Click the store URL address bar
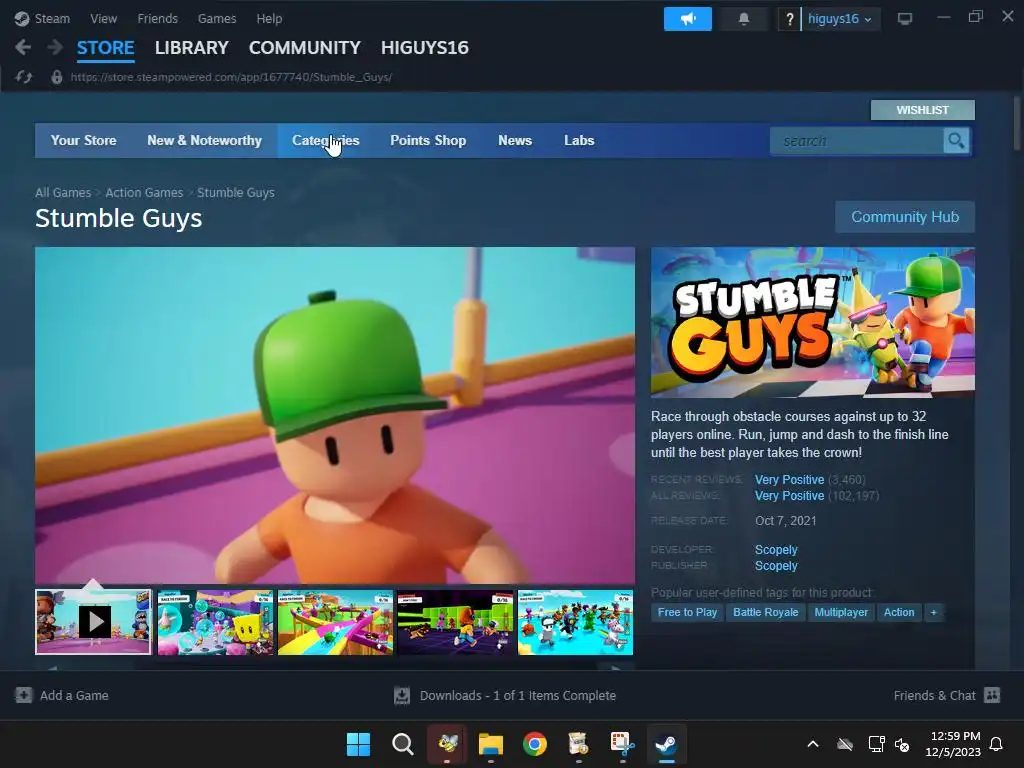 pyautogui.click(x=231, y=77)
